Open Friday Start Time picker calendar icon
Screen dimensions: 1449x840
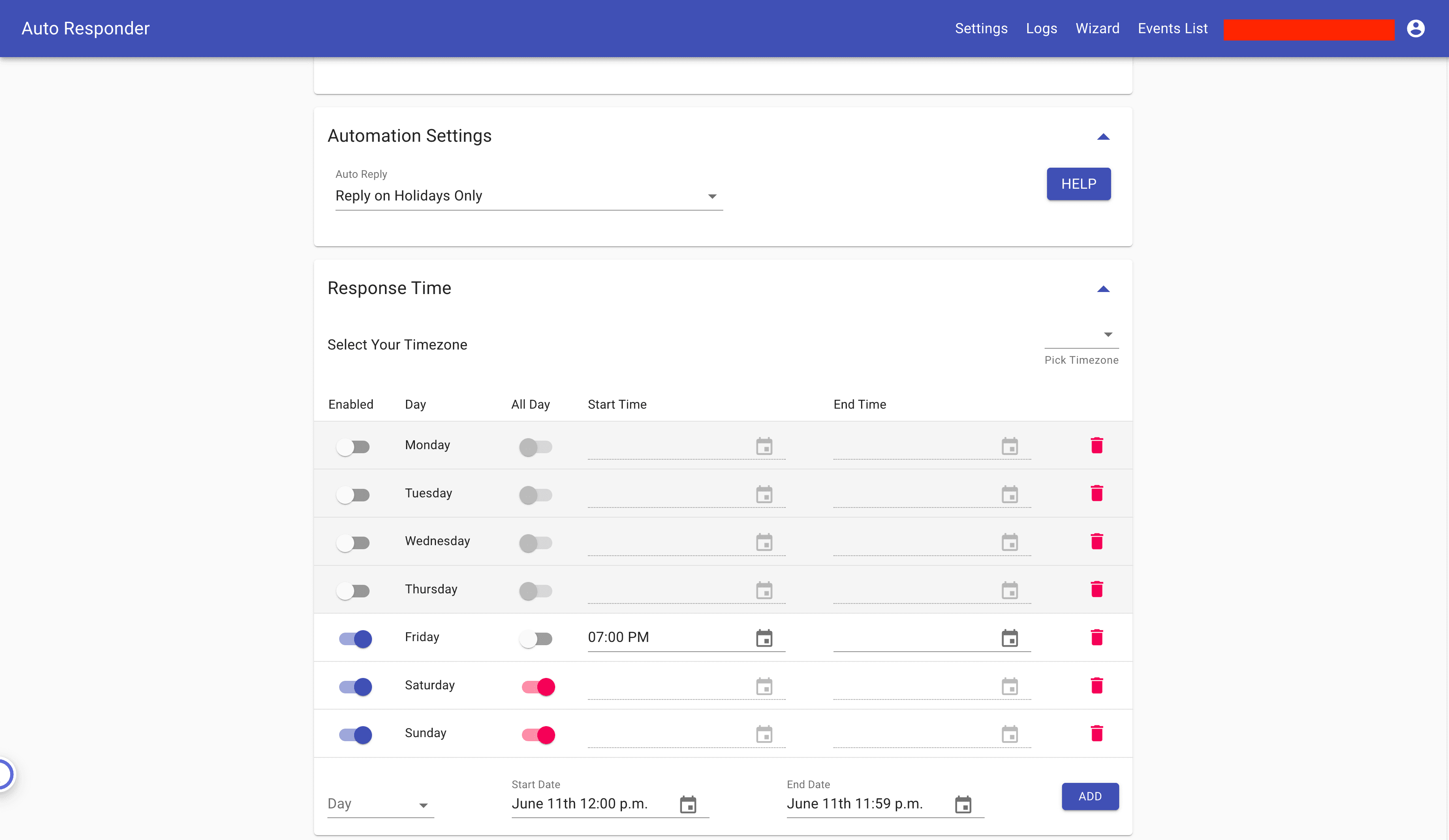pyautogui.click(x=764, y=638)
